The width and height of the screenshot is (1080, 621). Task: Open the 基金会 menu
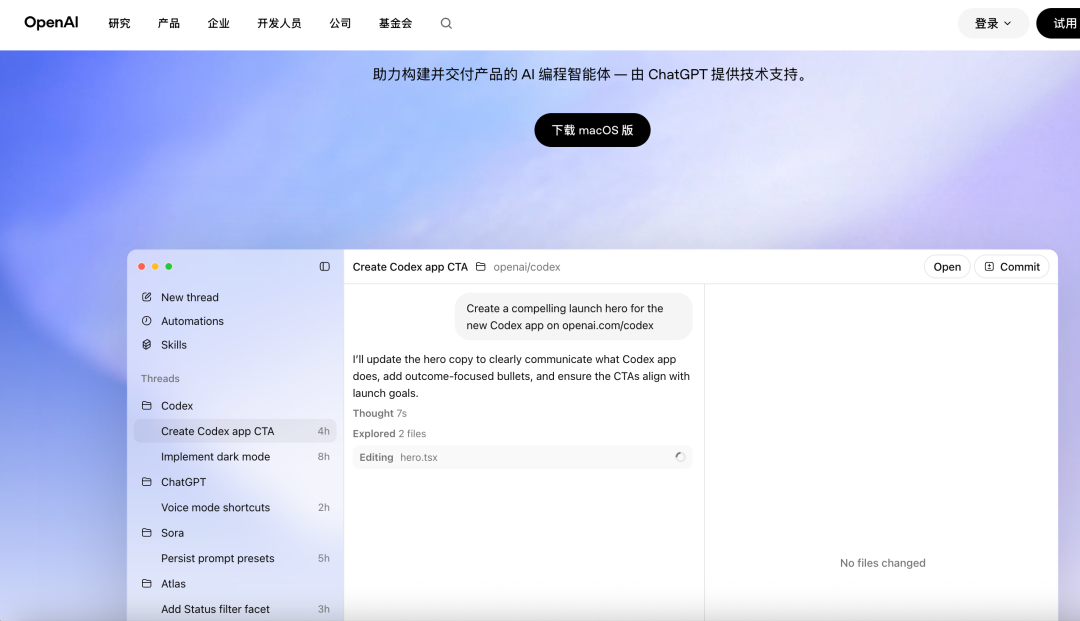click(x=395, y=23)
